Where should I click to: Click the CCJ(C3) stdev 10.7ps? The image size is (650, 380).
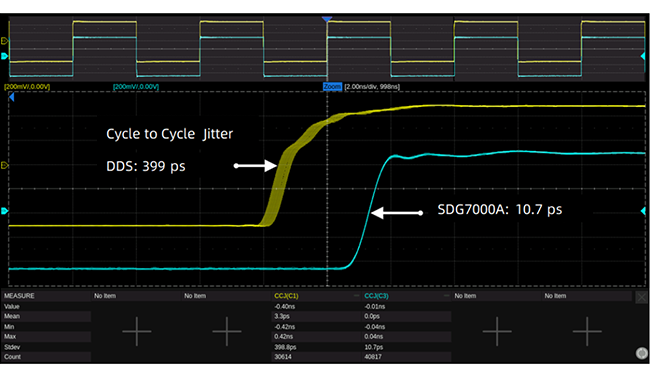tap(374, 347)
